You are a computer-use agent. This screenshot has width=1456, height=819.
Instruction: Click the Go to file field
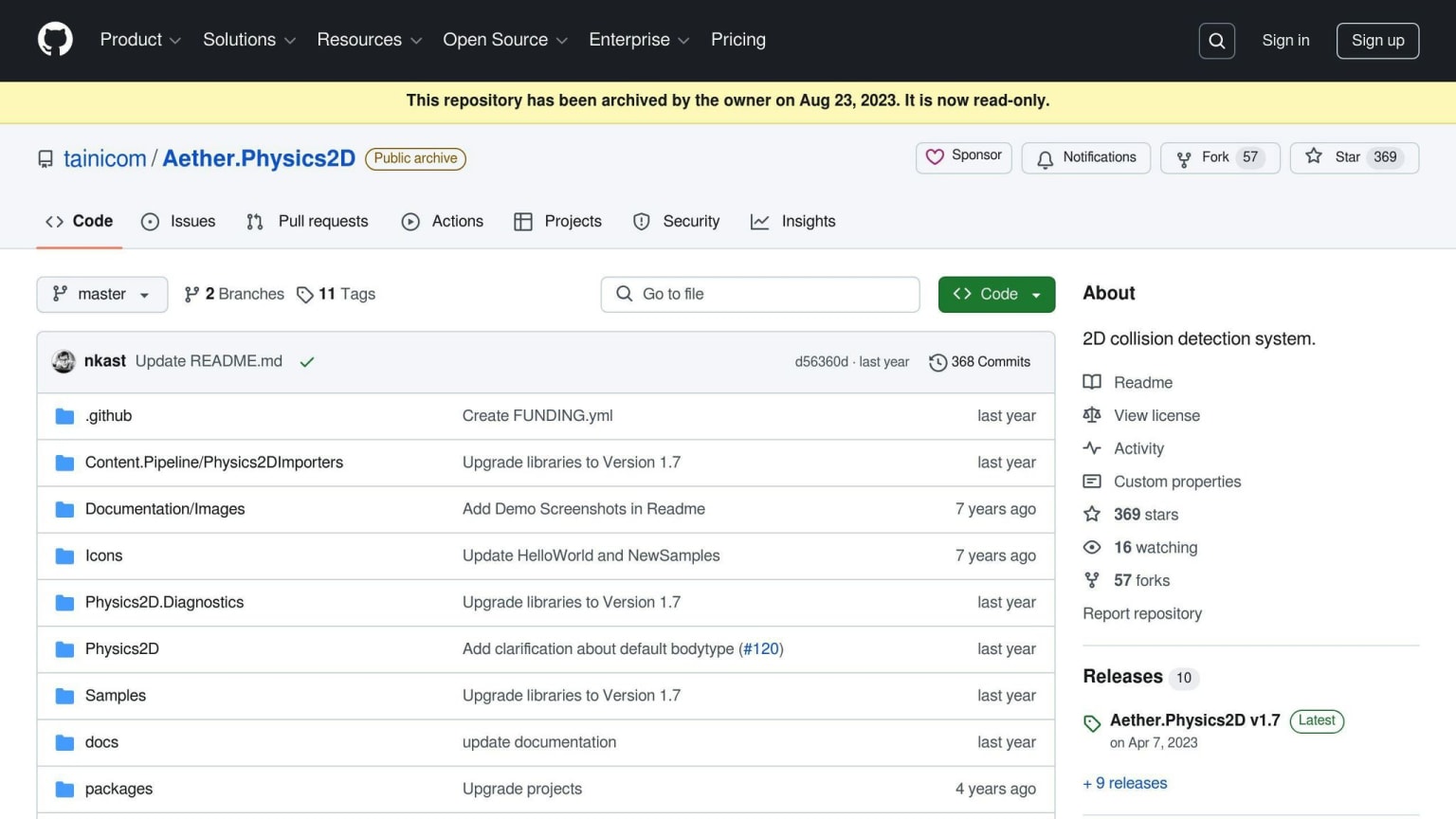click(x=760, y=295)
